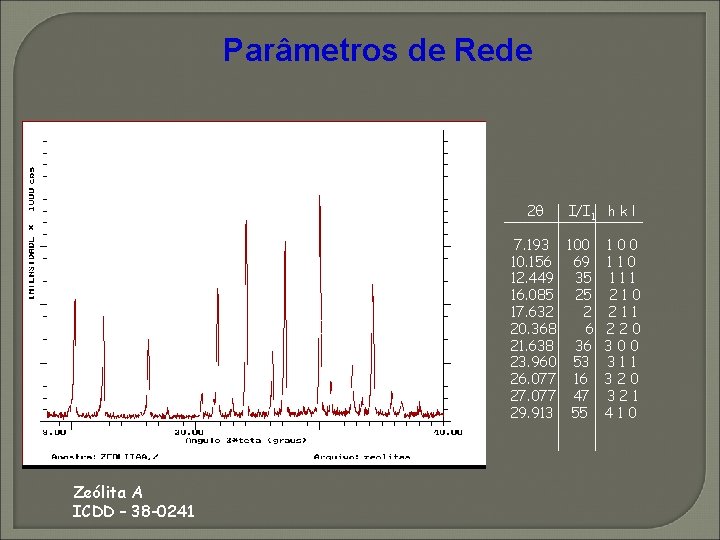The image size is (720, 540).
Task: Click Miller index '1 1 0'
Action: point(621,261)
